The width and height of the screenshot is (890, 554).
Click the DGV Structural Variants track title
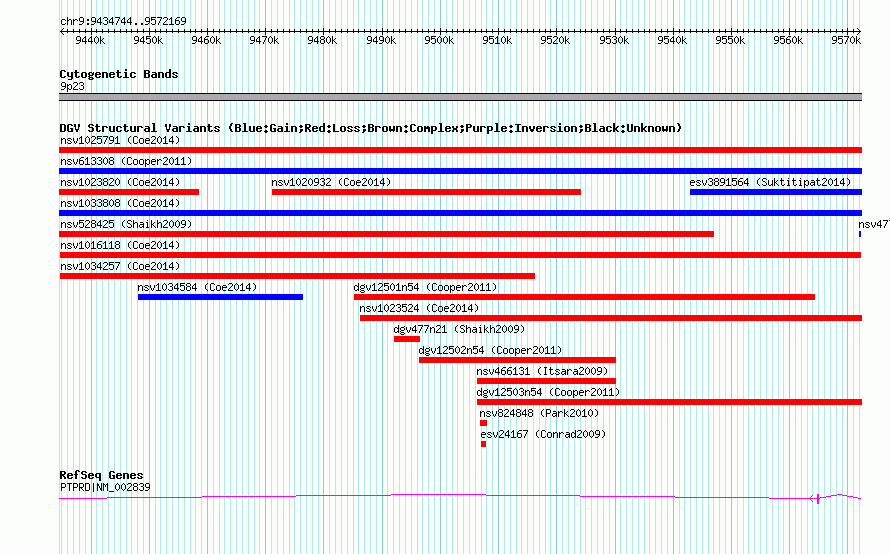tap(371, 128)
